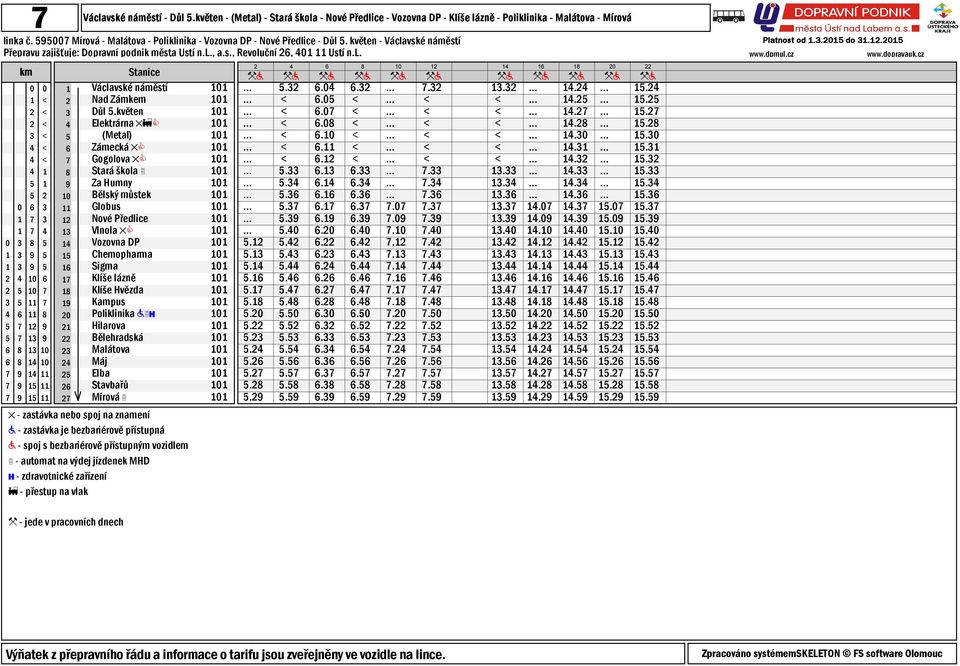
Task: Select the Klíše Hvězda stop name
Action: pos(118,290)
